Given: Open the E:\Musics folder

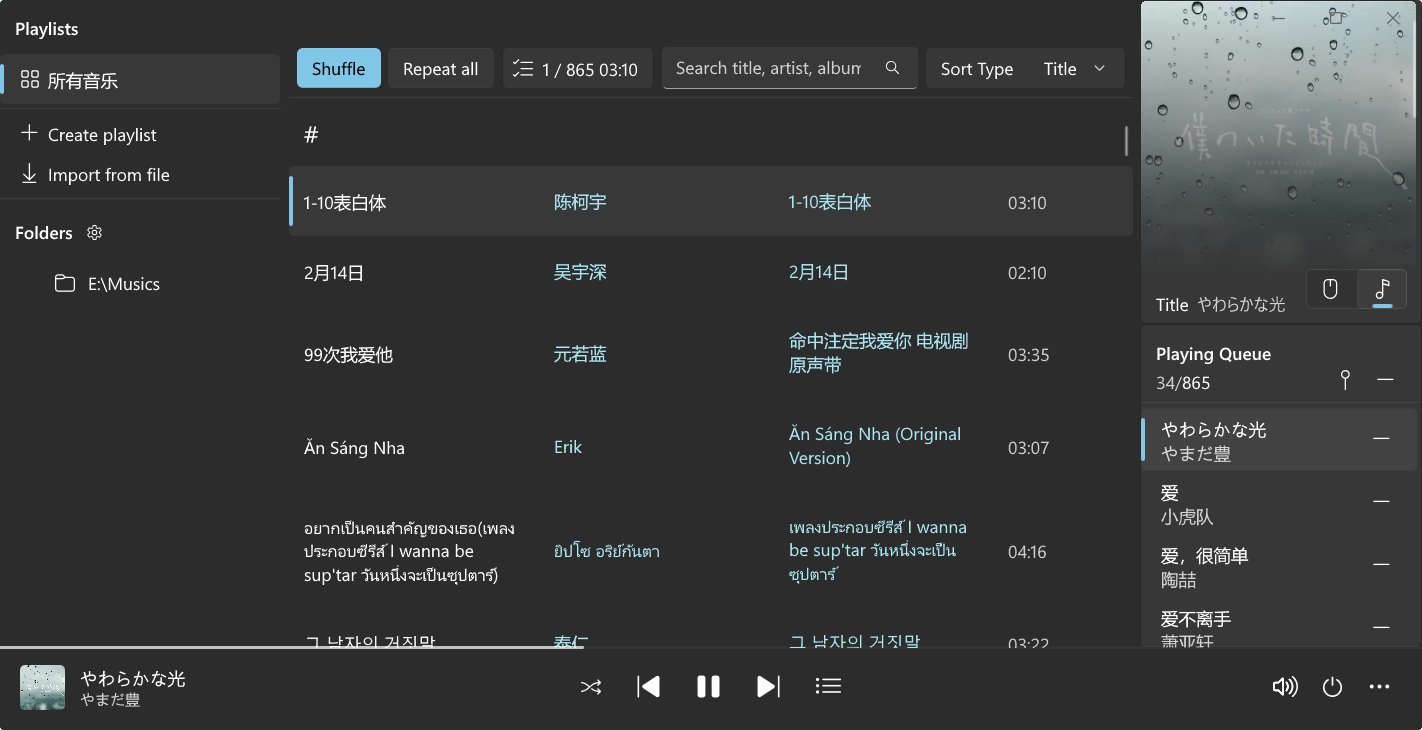Looking at the screenshot, I should click(x=123, y=284).
